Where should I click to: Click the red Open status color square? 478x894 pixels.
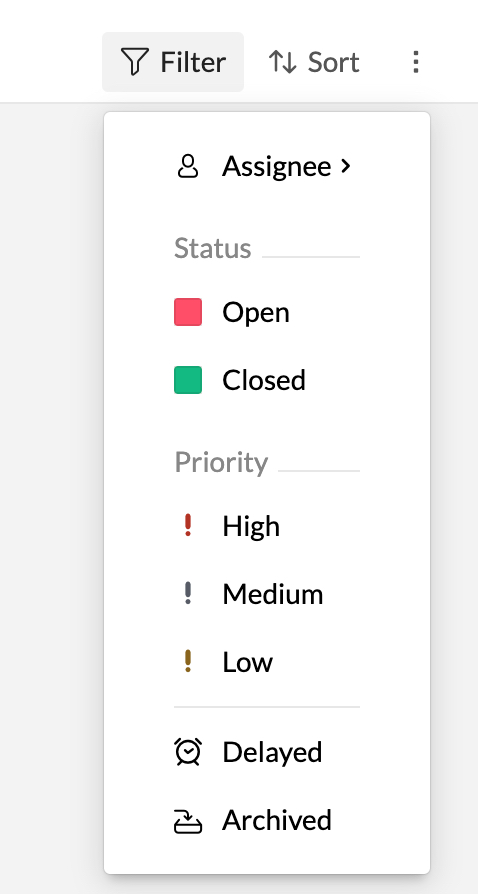point(188,312)
